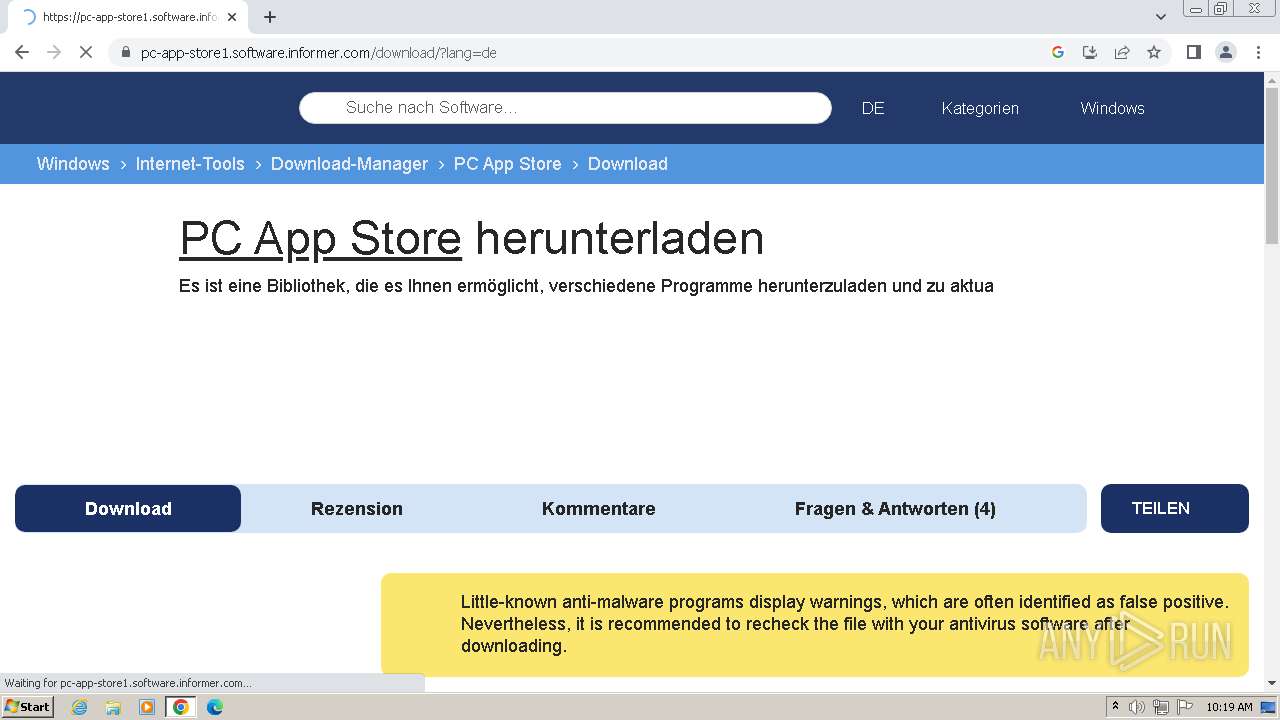Toggle the browser side panel icon

(x=1193, y=52)
